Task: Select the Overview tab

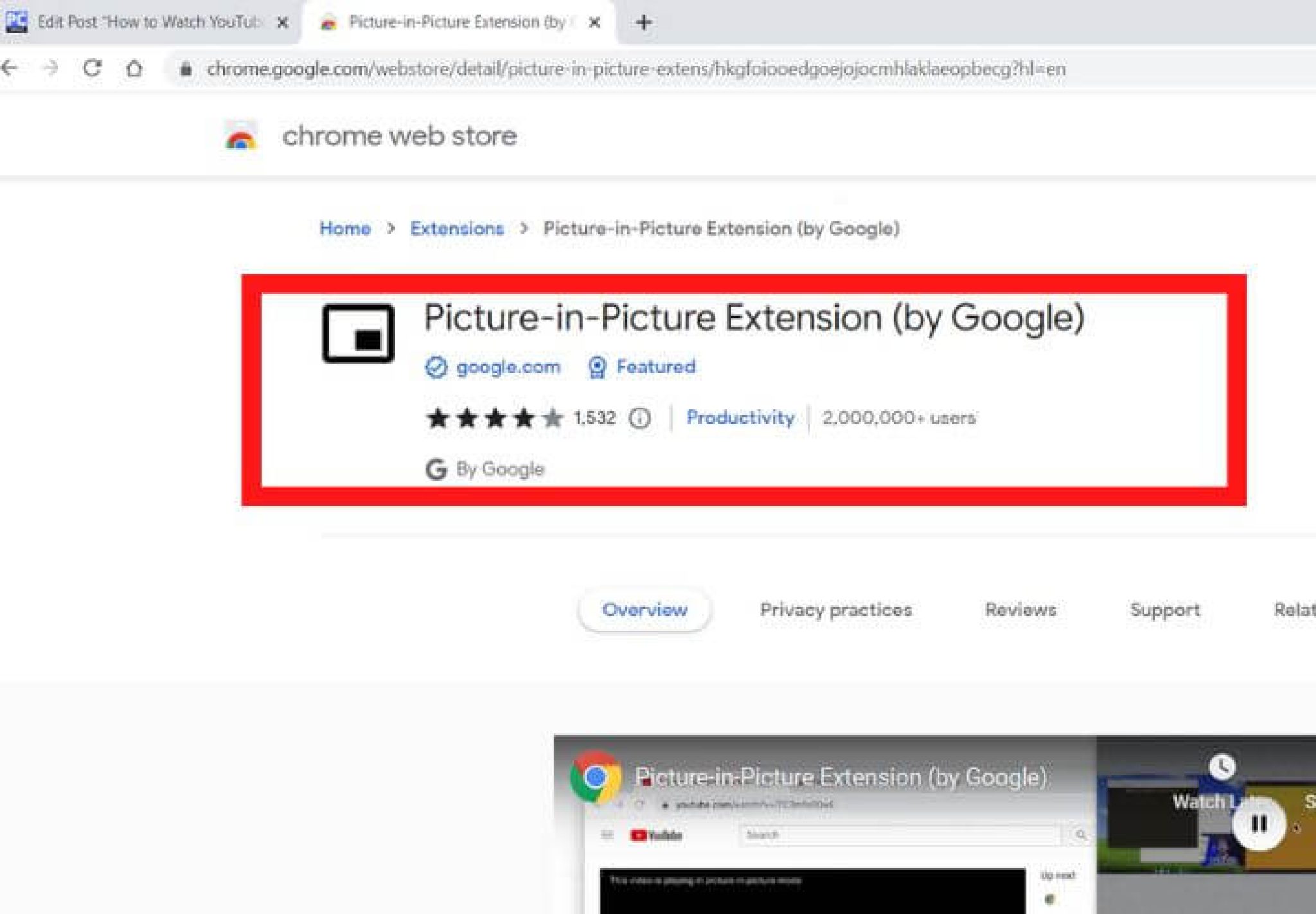Action: point(645,609)
